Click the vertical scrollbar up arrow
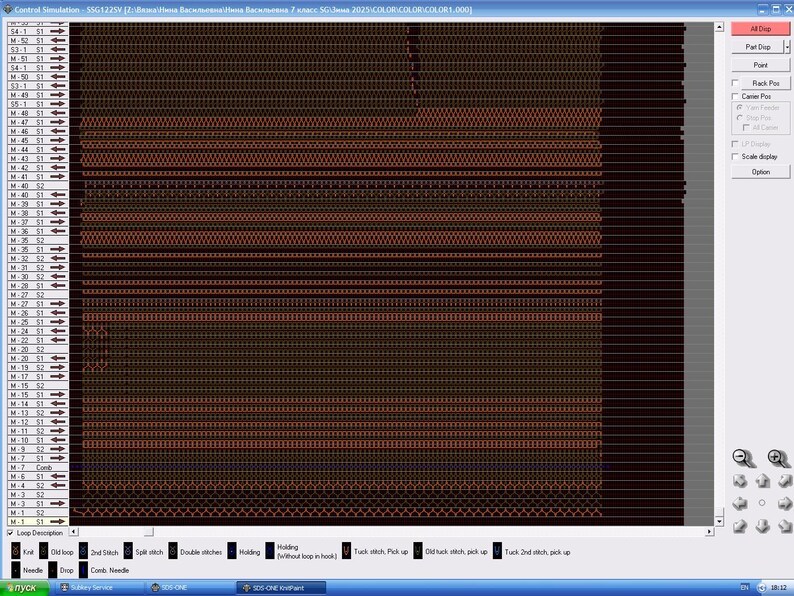The width and height of the screenshot is (794, 596). point(719,27)
